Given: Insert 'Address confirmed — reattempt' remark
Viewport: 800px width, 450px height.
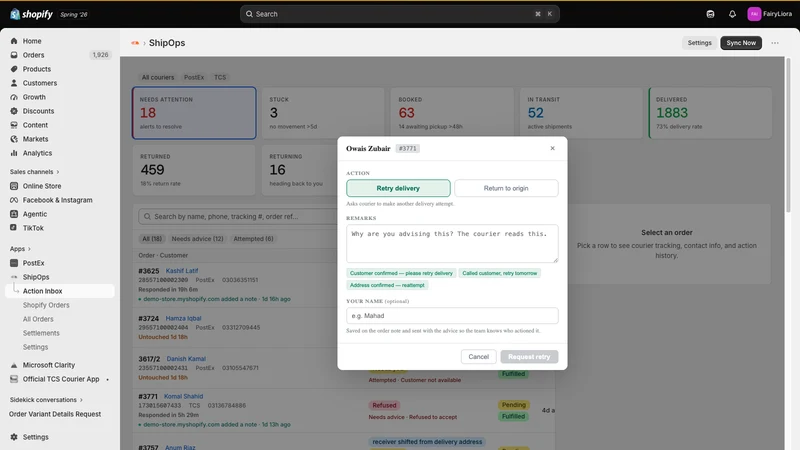Looking at the screenshot, I should (387, 285).
